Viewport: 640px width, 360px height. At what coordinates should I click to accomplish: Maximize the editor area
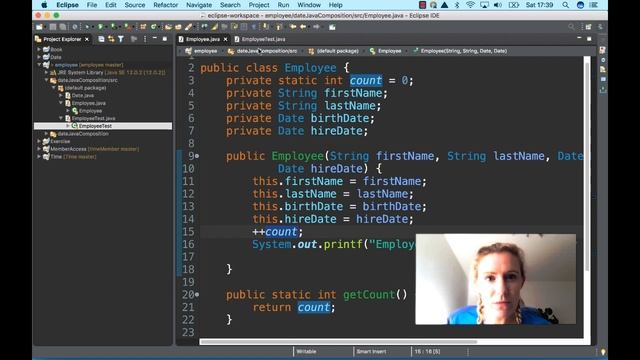589,39
